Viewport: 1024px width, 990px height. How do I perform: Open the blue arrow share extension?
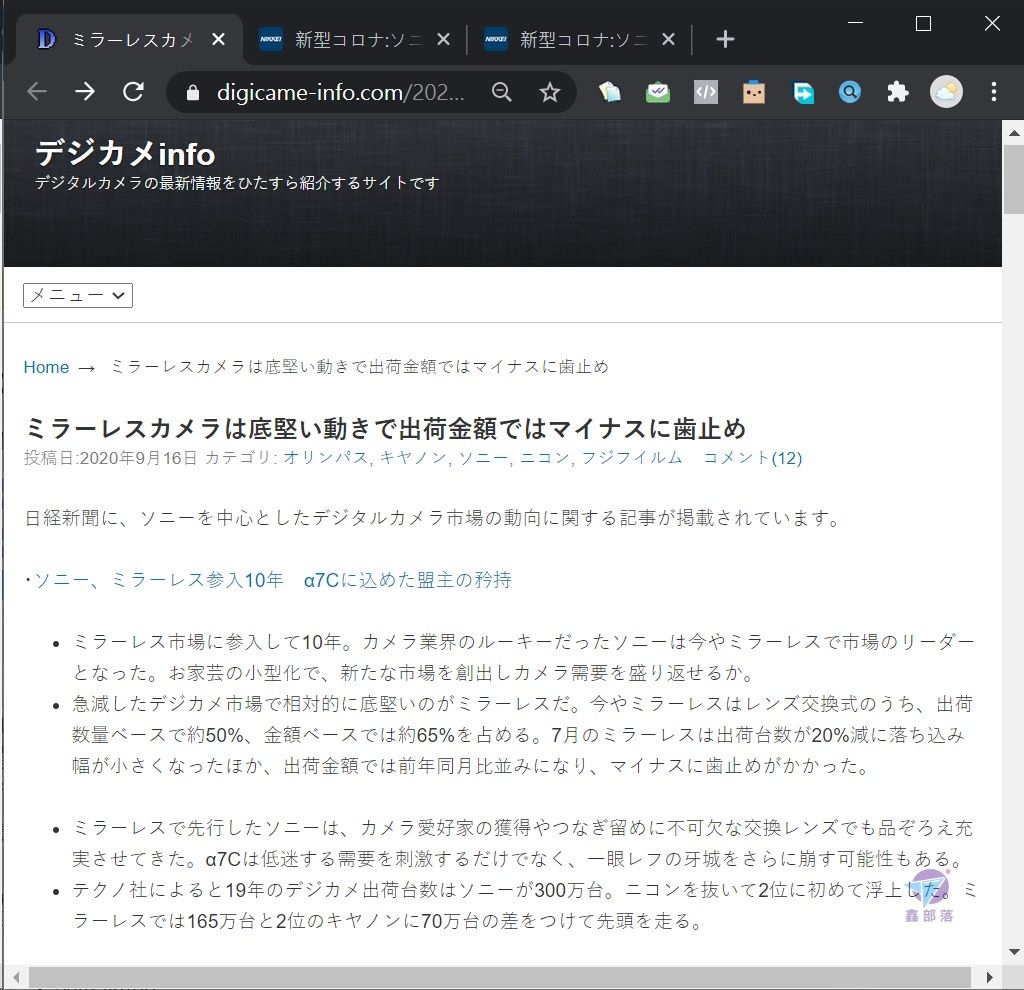pos(803,92)
